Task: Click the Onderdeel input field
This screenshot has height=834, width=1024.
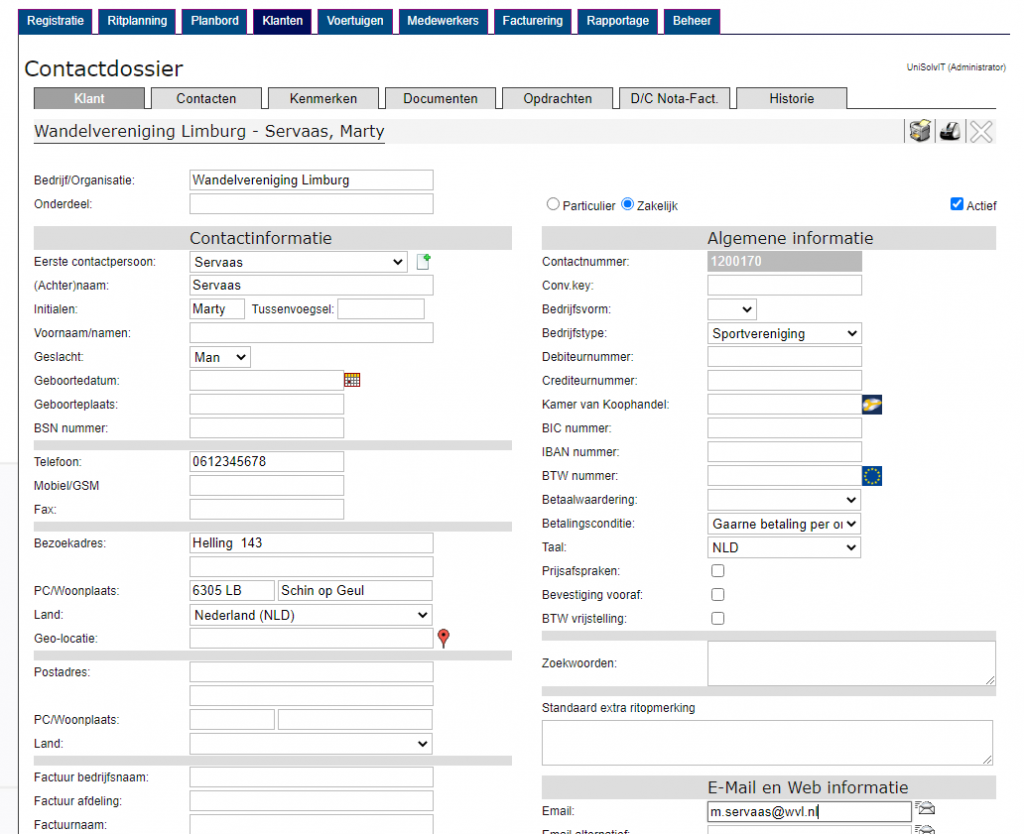Action: [311, 204]
